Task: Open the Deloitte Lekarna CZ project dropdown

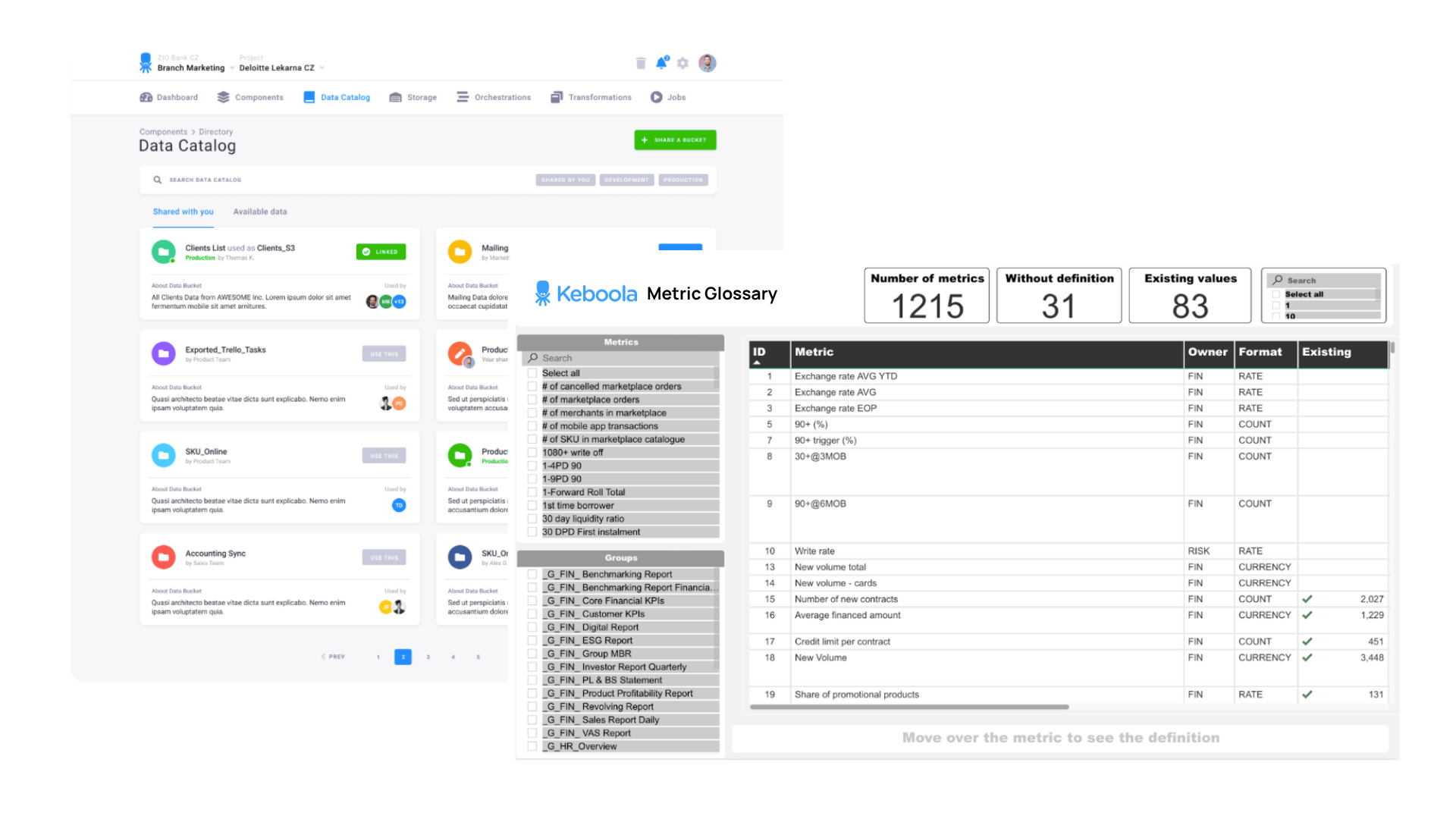Action: 322,68
